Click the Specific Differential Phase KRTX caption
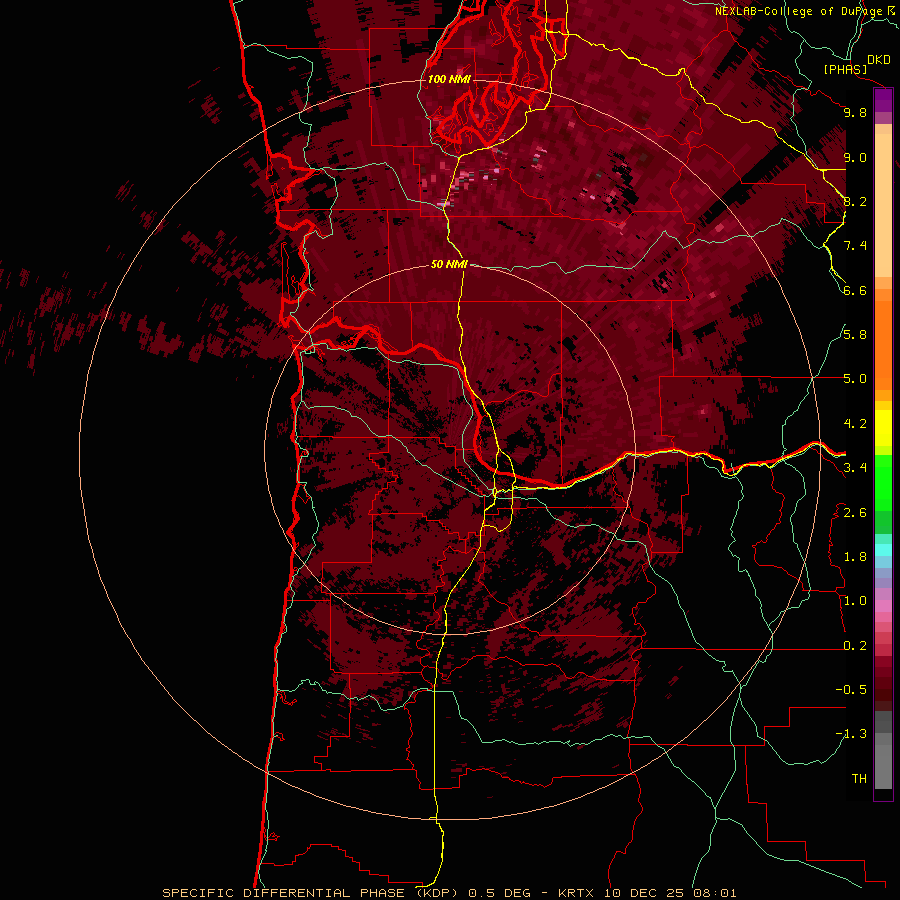The width and height of the screenshot is (900, 900). click(449, 893)
